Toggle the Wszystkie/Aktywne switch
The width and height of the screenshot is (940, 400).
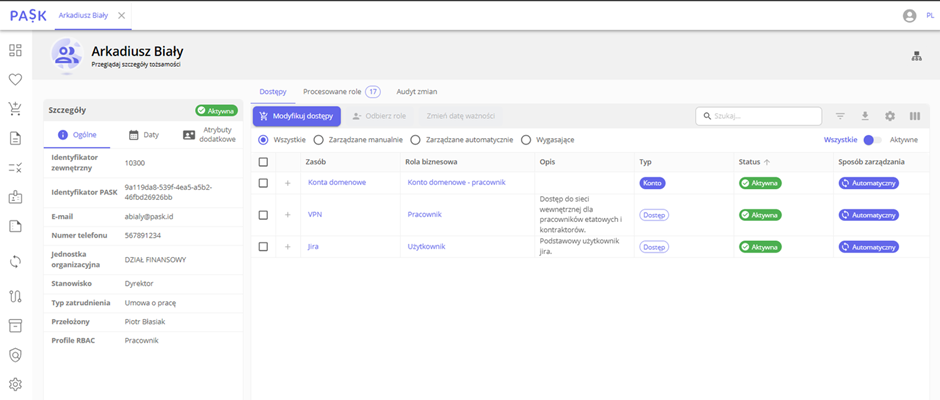point(872,140)
